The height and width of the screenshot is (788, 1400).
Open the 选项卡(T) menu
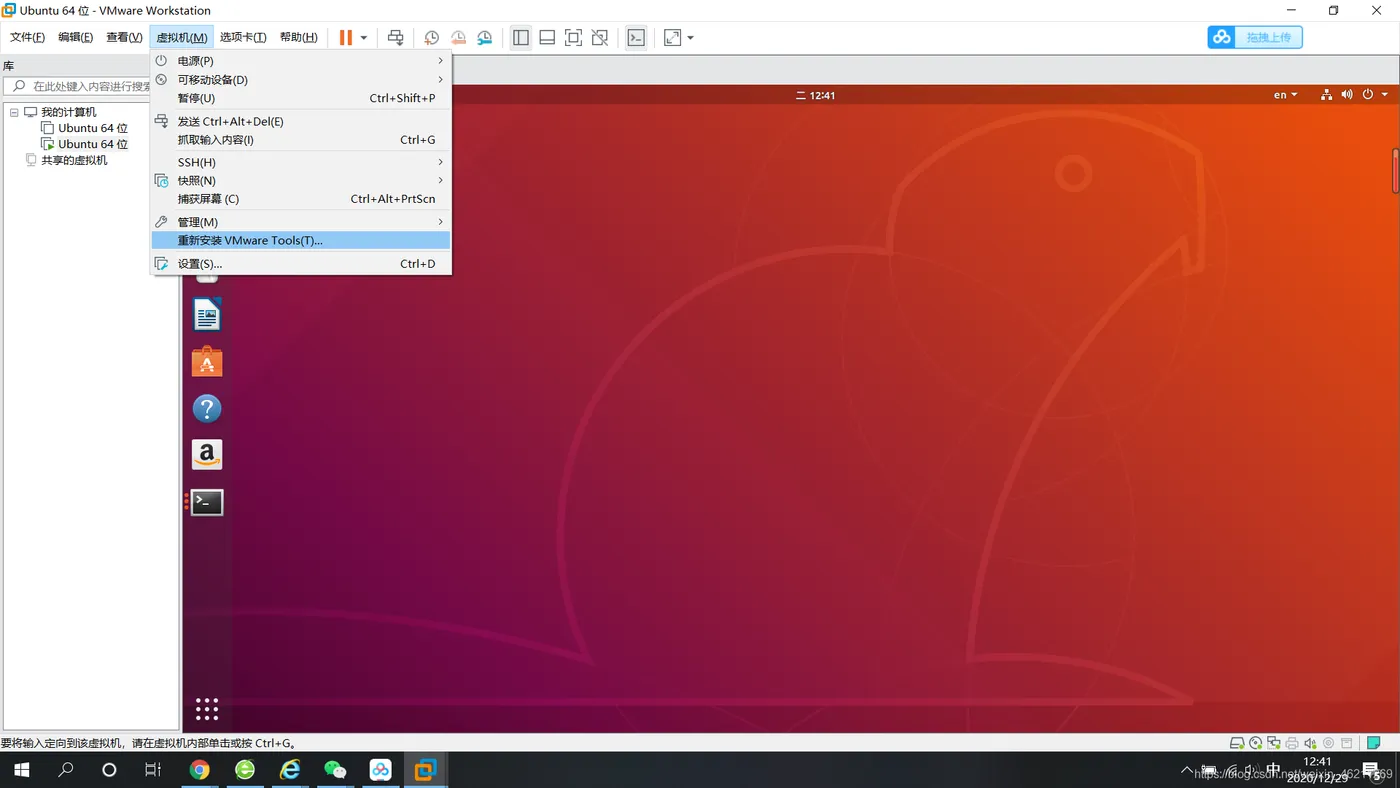click(243, 37)
